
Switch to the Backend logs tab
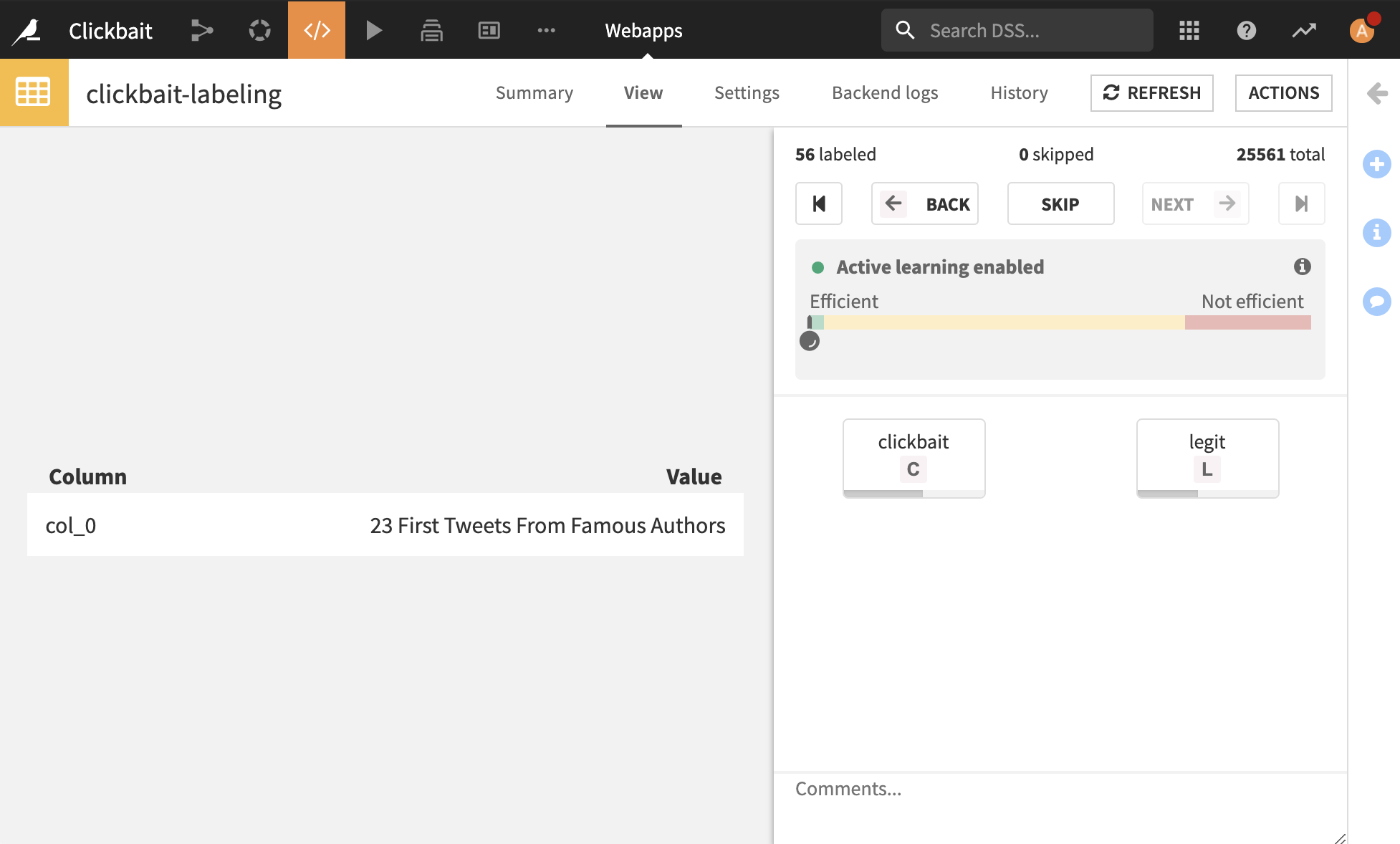pos(885,92)
